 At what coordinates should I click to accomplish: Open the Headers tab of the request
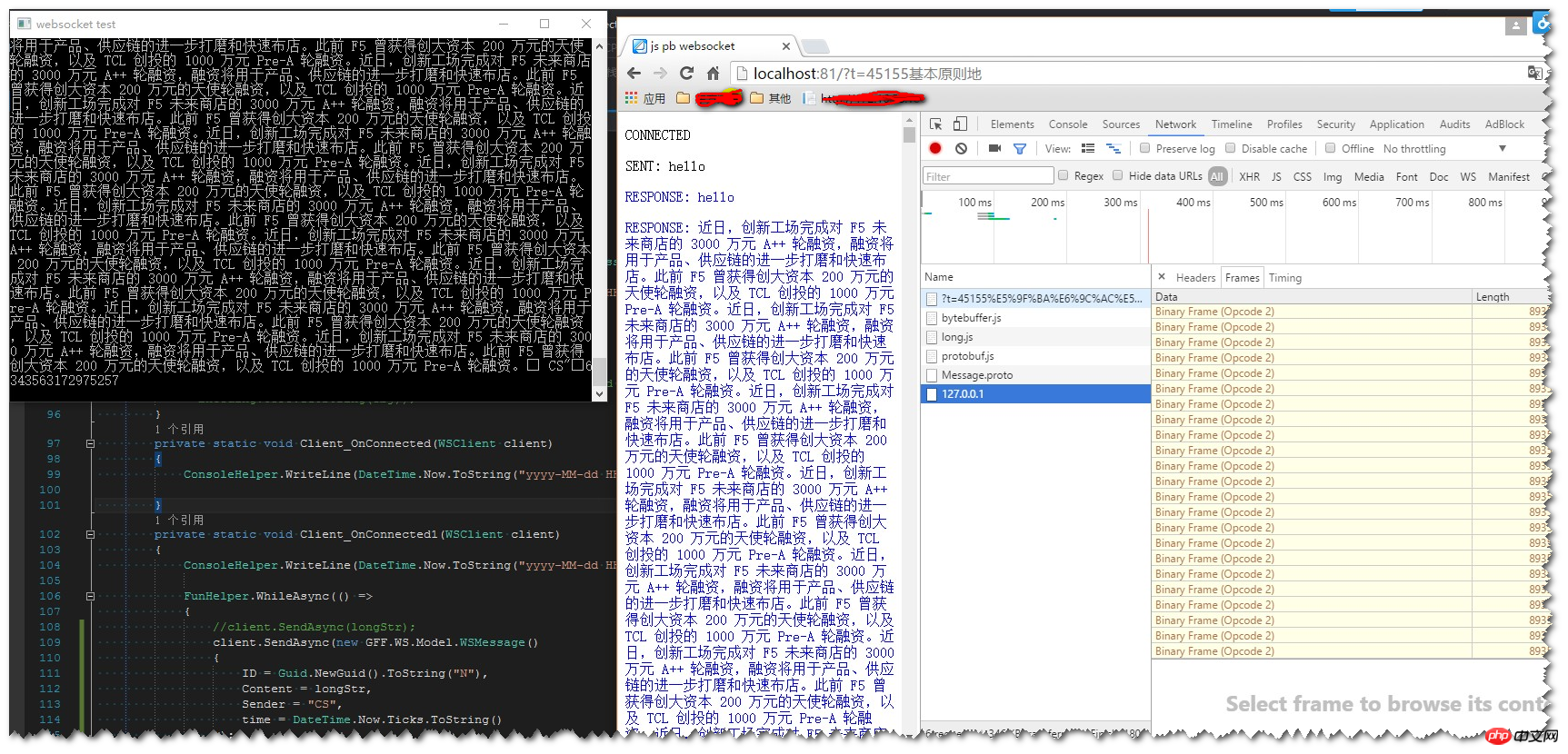(1194, 278)
